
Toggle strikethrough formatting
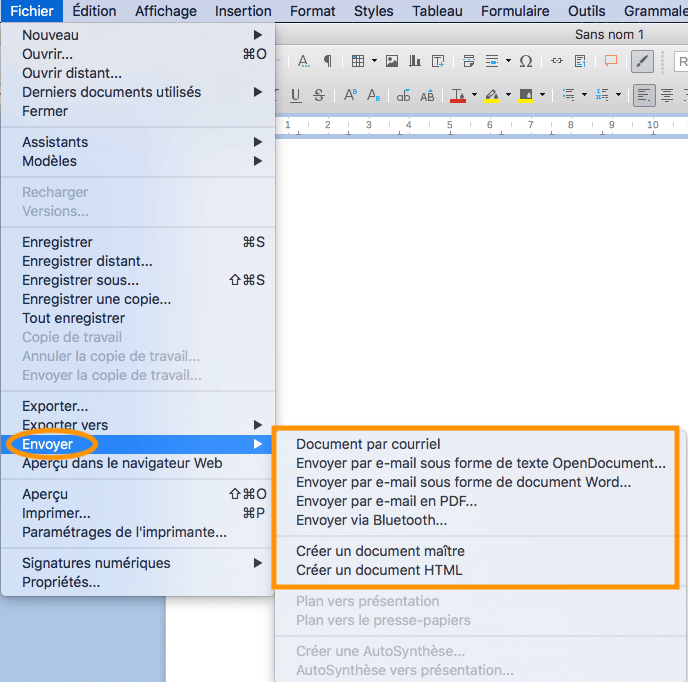pyautogui.click(x=319, y=96)
